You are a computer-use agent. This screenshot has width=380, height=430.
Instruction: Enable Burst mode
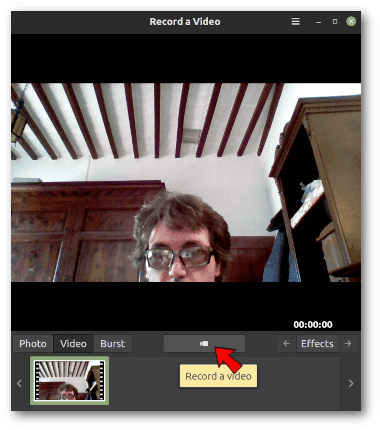coord(113,344)
